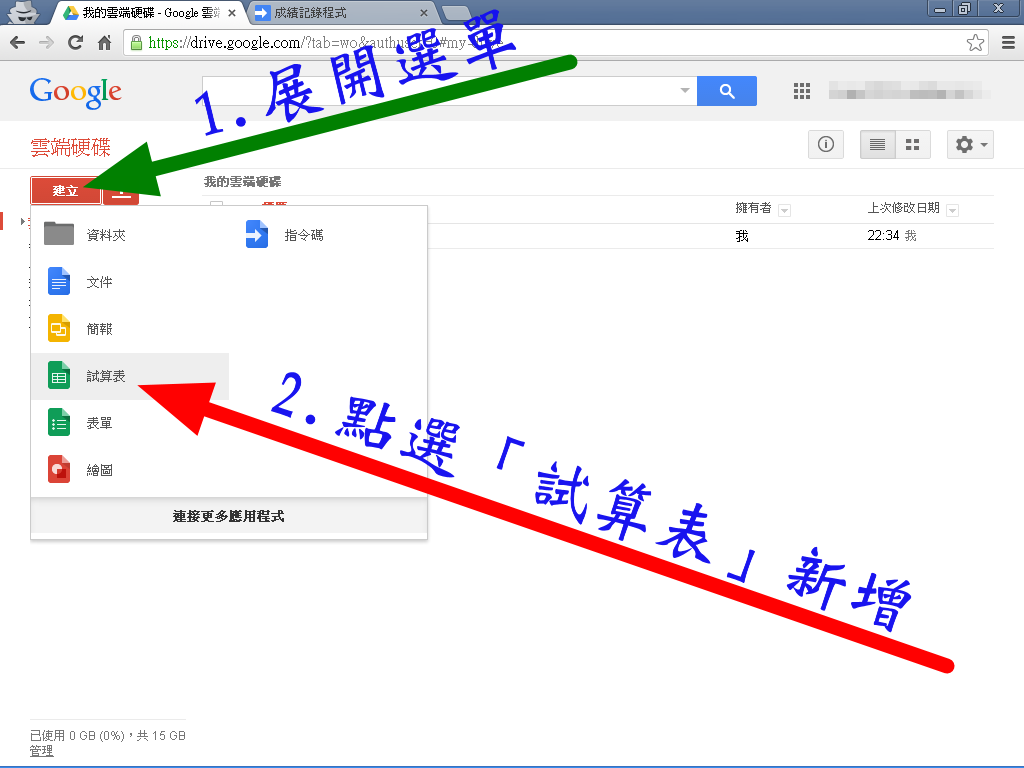Click the green forms icon
The width and height of the screenshot is (1024, 768).
(x=59, y=423)
